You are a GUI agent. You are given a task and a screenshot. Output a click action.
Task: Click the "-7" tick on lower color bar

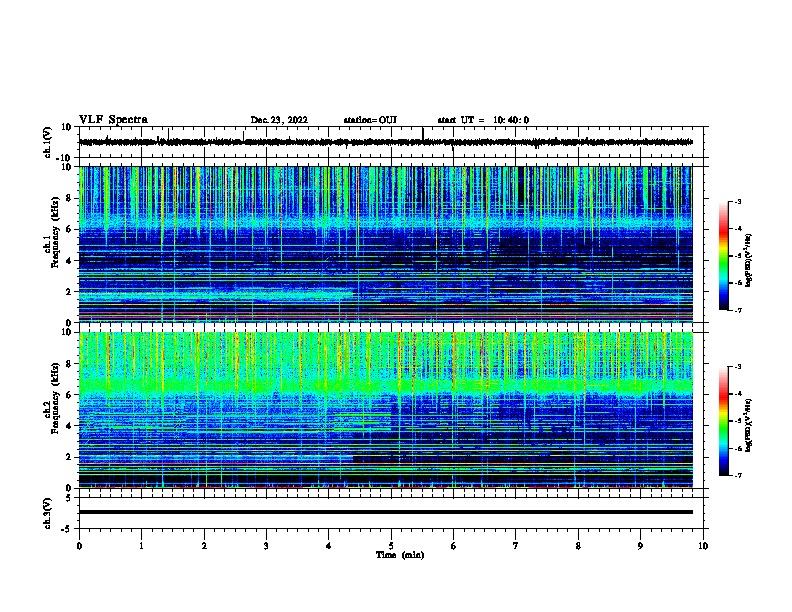click(738, 475)
